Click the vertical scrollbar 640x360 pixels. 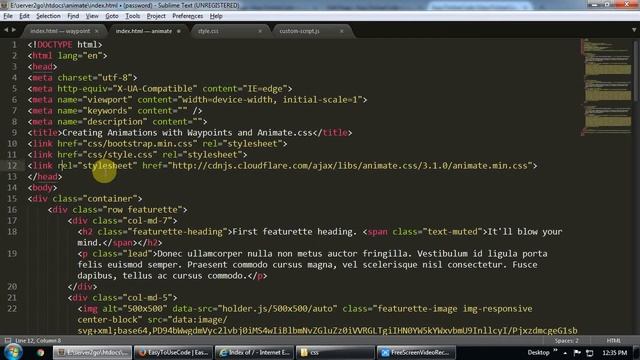point(636,70)
